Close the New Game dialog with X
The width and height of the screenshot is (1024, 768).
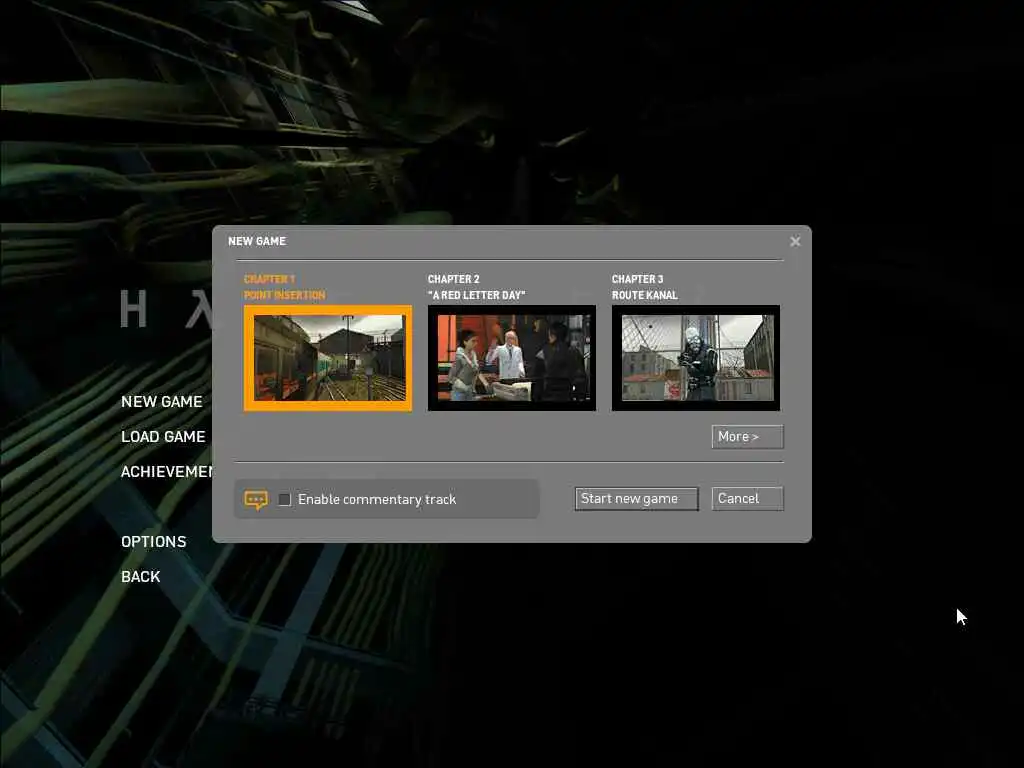pyautogui.click(x=795, y=242)
